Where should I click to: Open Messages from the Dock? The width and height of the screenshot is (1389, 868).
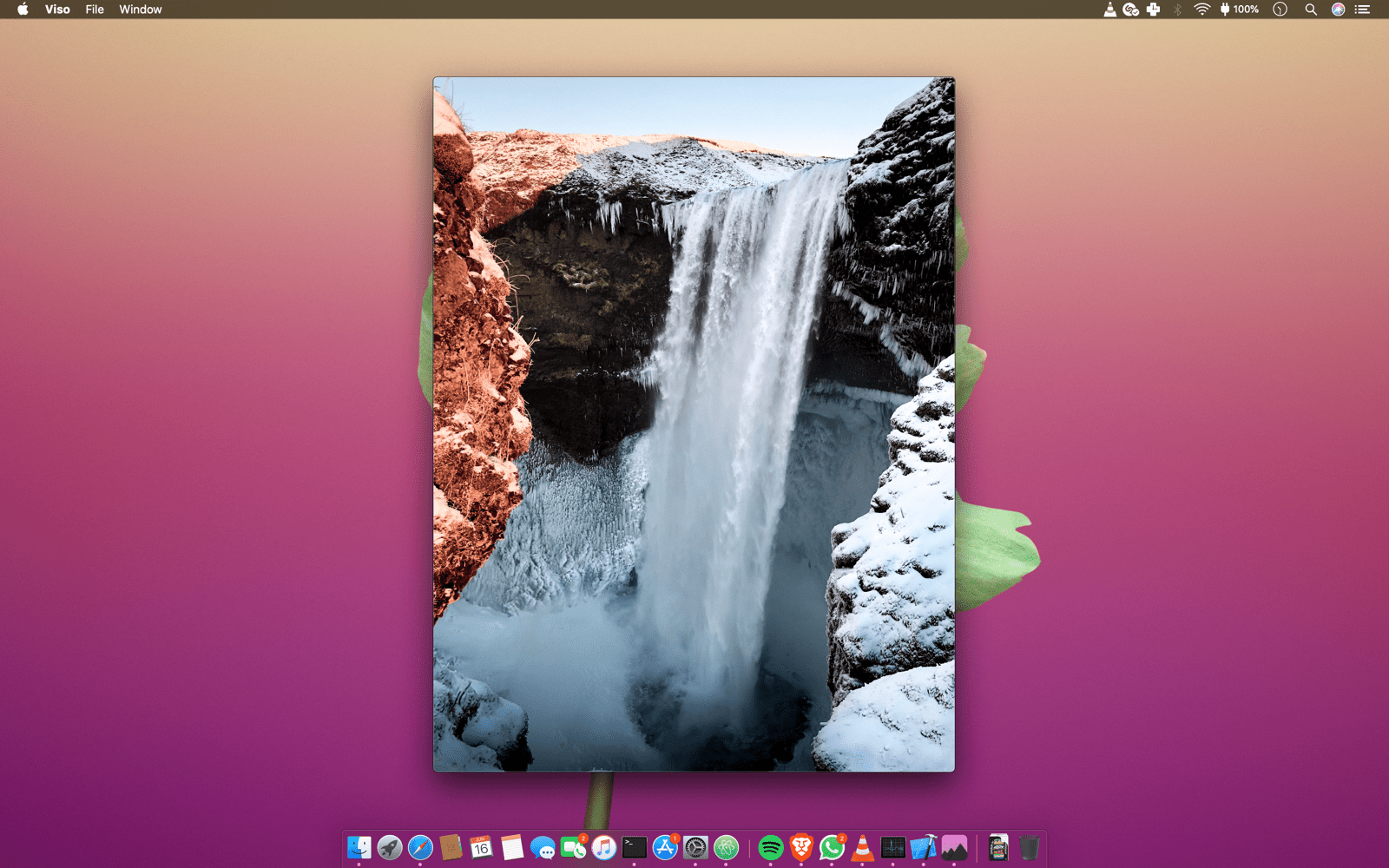543,847
